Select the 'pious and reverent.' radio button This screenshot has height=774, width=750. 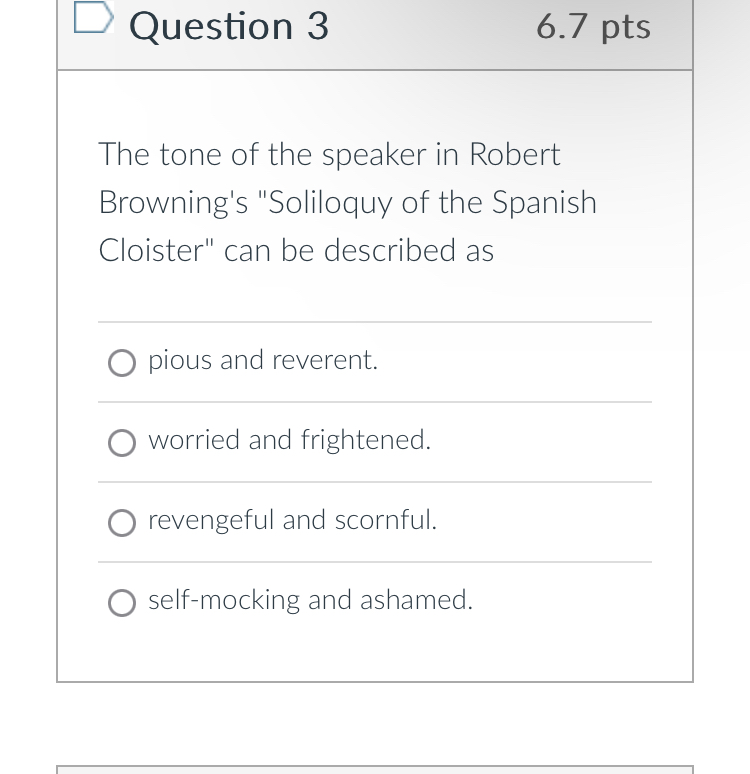pyautogui.click(x=122, y=363)
